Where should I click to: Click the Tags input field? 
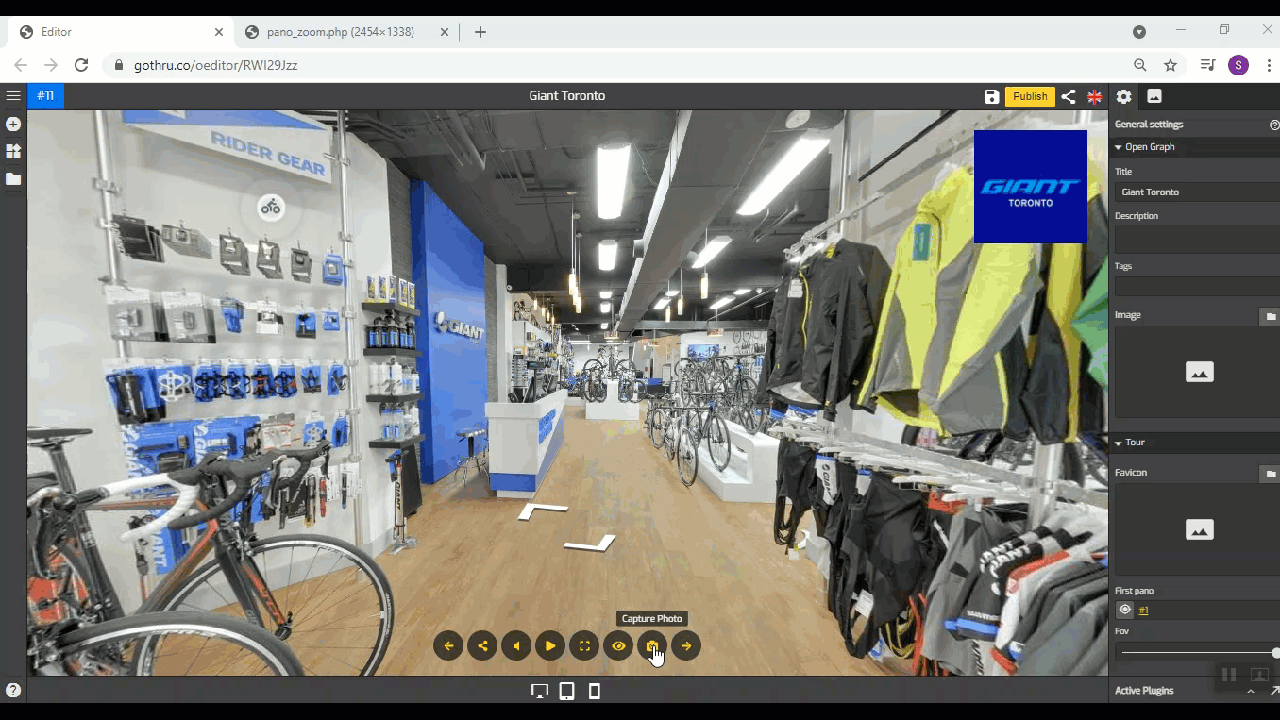coord(1197,286)
